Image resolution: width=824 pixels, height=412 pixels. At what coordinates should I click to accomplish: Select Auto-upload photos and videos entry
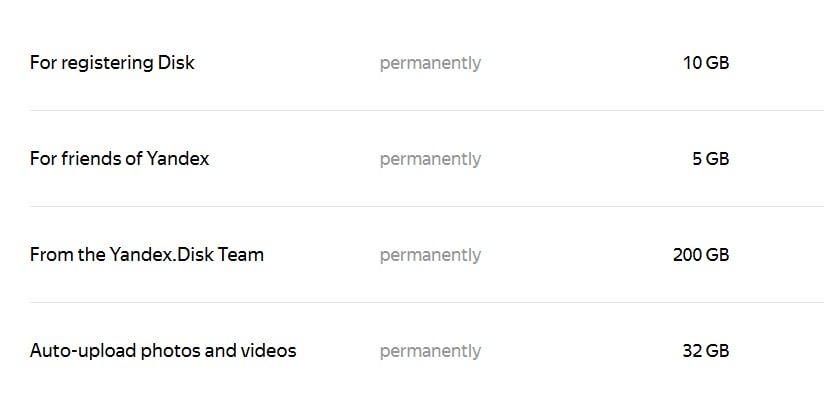[163, 351]
